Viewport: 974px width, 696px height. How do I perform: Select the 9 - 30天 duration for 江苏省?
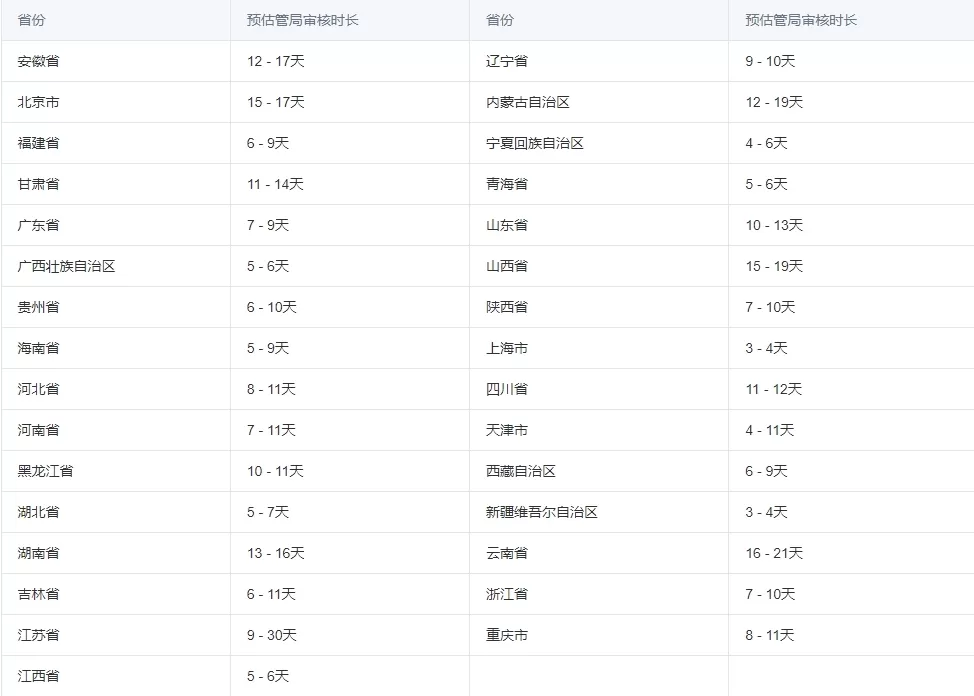(x=272, y=635)
